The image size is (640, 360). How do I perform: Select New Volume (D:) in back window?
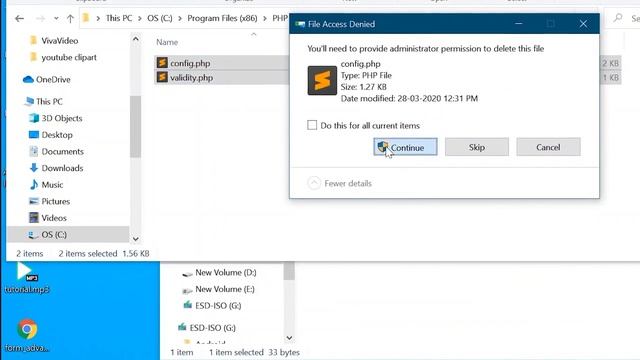[225, 273]
